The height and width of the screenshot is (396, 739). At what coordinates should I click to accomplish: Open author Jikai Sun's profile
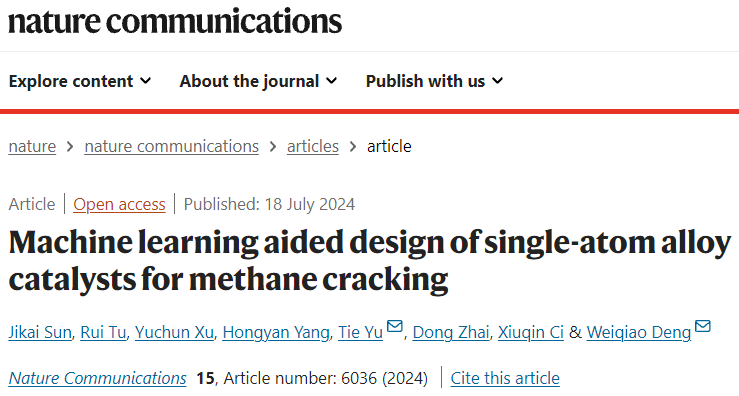click(40, 332)
